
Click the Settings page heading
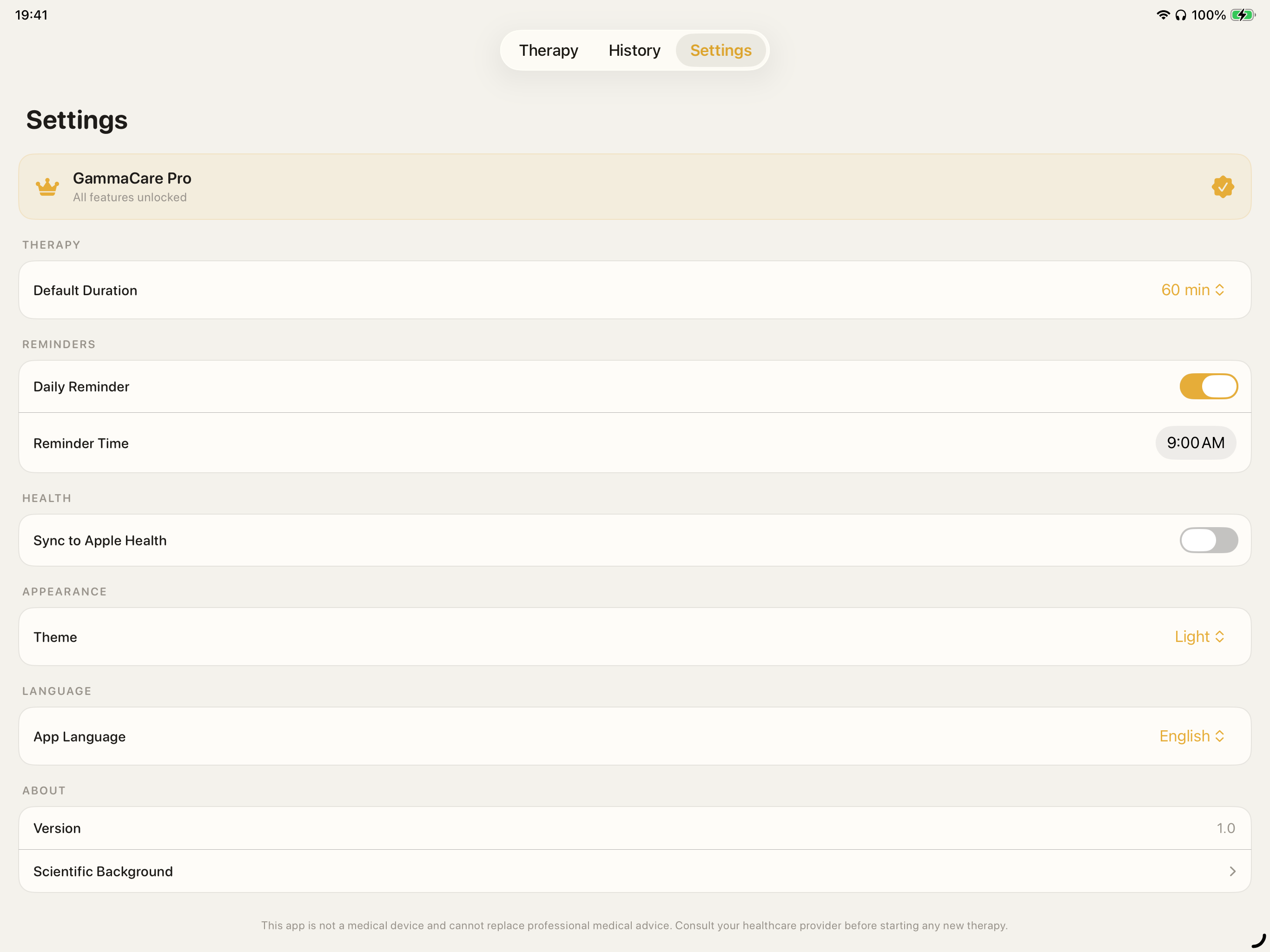pyautogui.click(x=77, y=120)
